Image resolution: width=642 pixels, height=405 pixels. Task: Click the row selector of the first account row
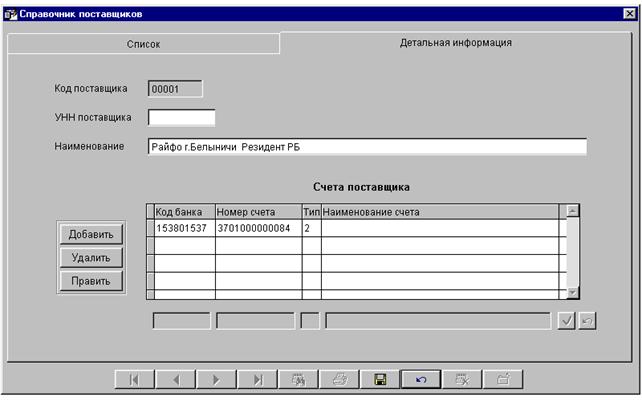150,228
